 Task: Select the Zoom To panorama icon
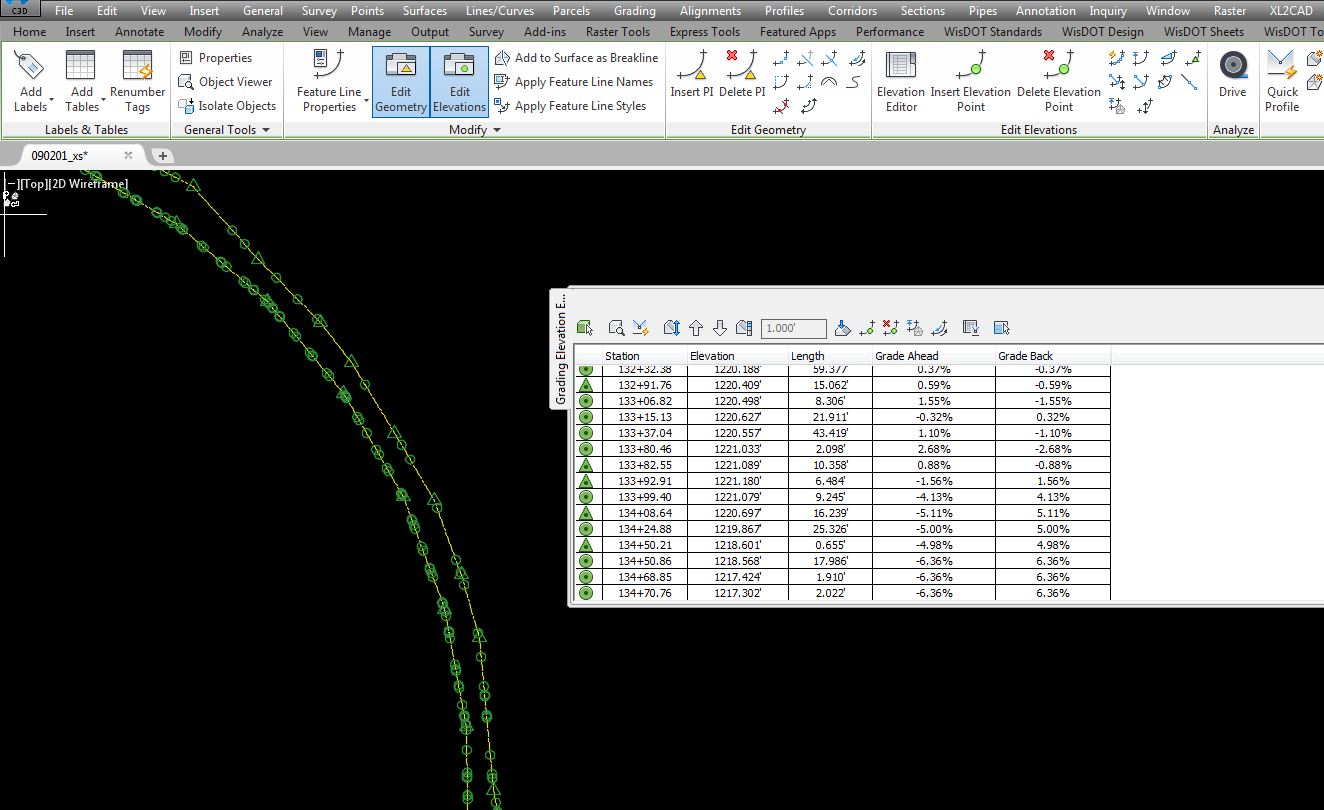[x=614, y=326]
